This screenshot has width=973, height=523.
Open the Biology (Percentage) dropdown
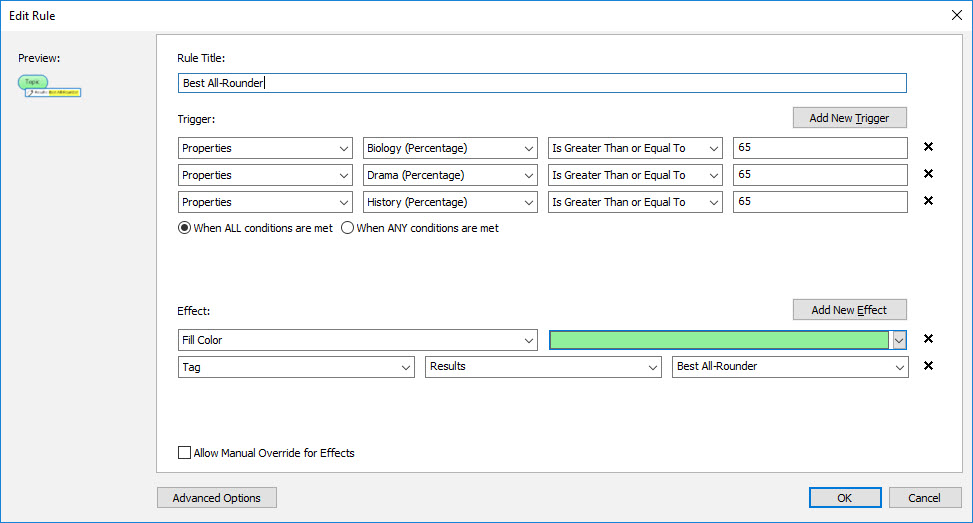(450, 148)
